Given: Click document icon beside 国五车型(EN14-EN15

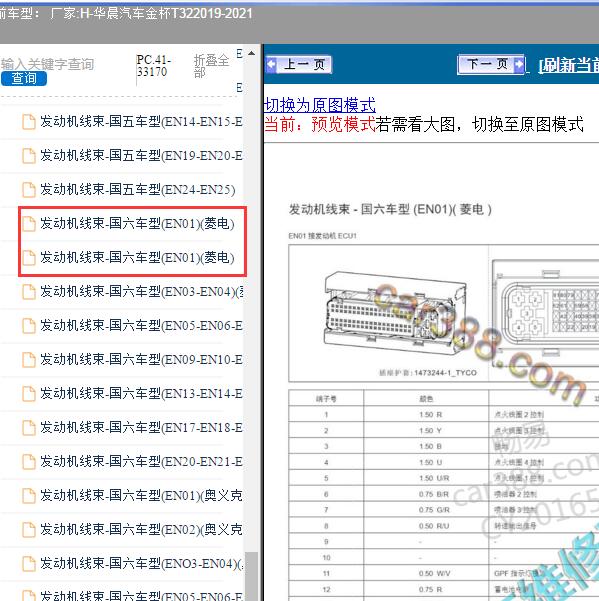Looking at the screenshot, I should click(x=29, y=122).
